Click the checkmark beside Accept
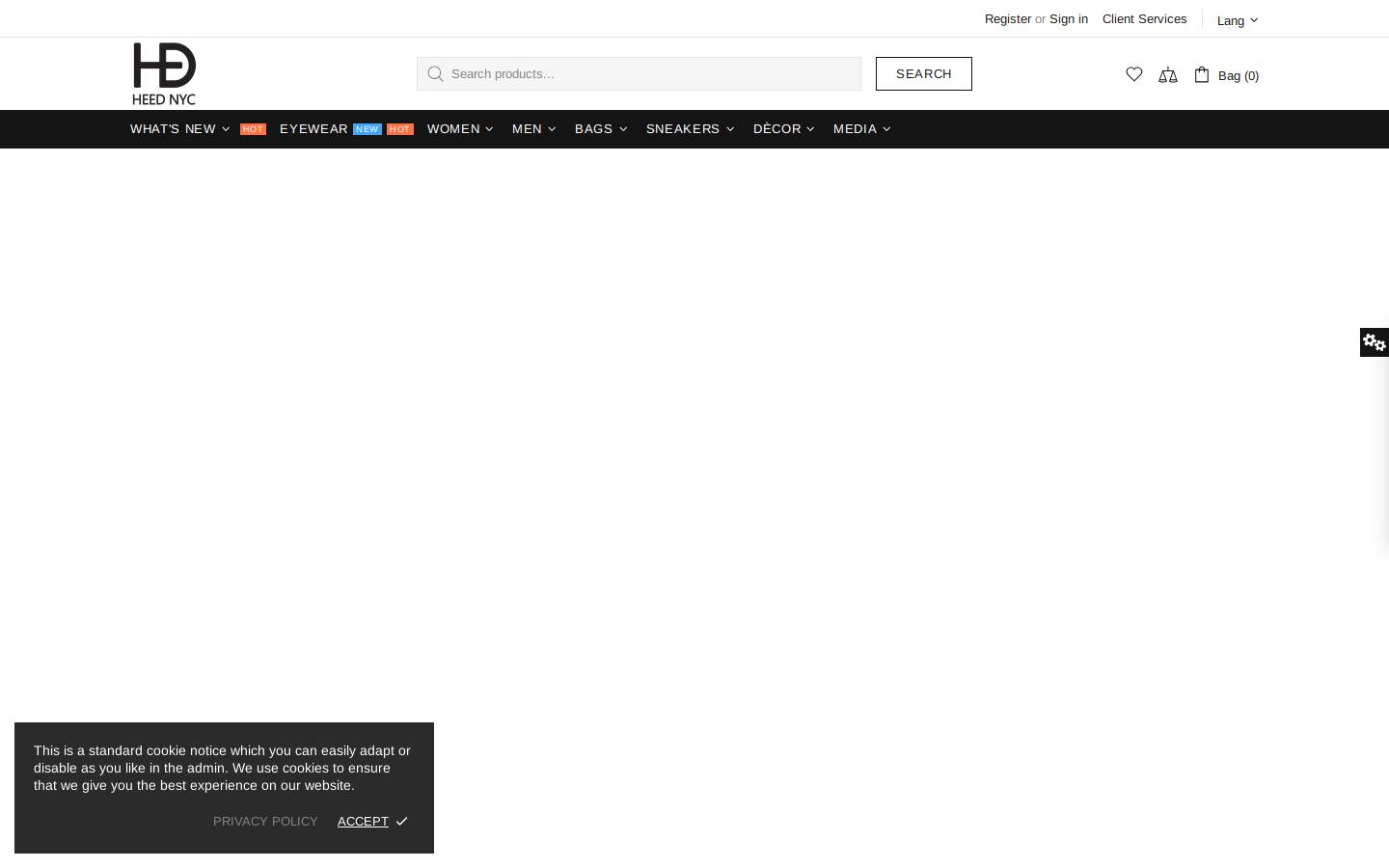Image resolution: width=1389 pixels, height=868 pixels. 402,821
